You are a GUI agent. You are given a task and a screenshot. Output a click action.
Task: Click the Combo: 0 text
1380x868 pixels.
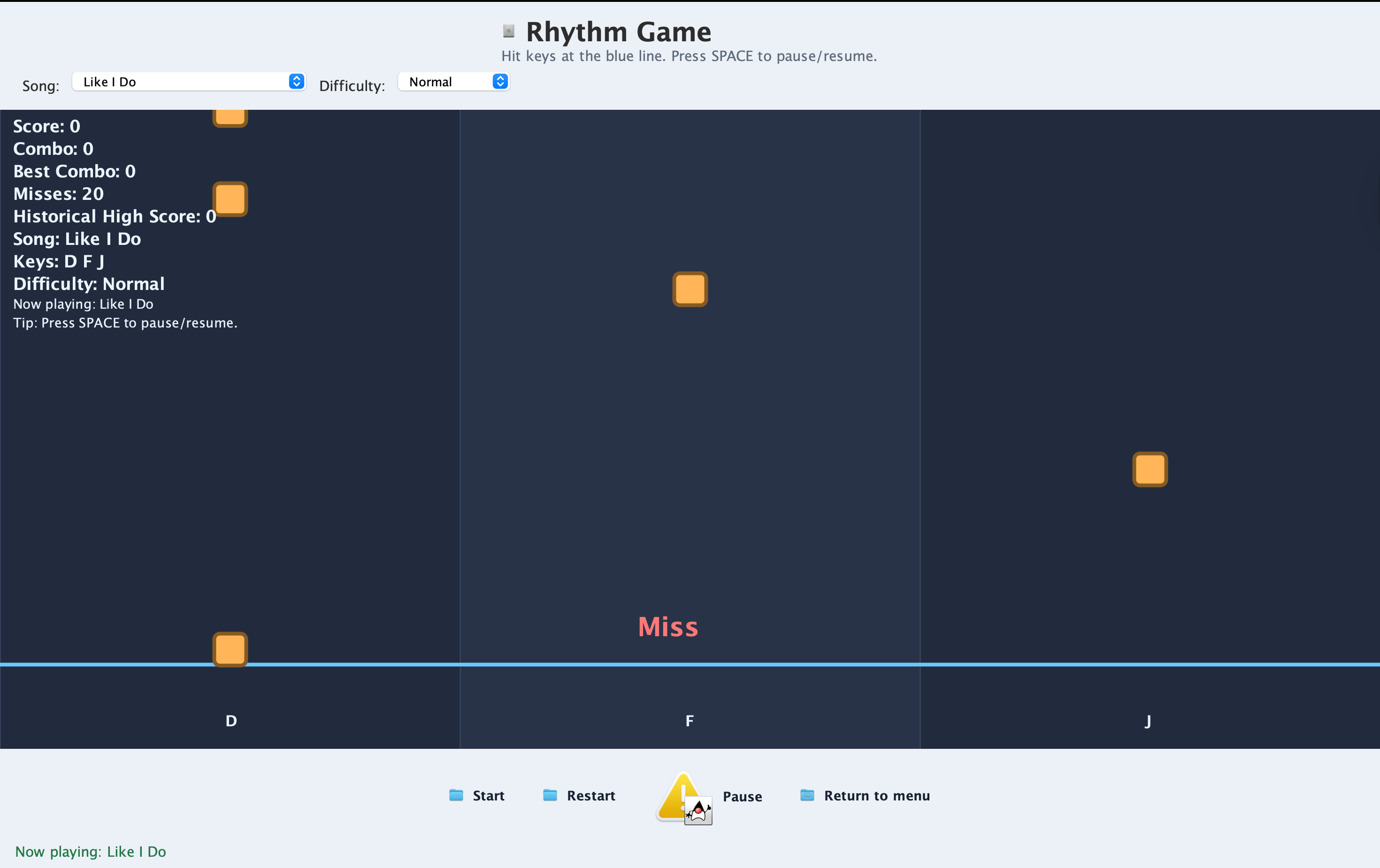(x=54, y=149)
